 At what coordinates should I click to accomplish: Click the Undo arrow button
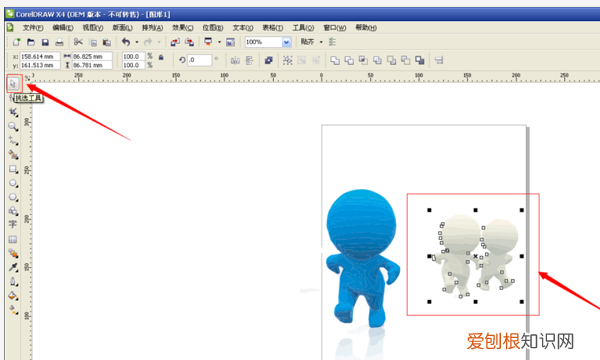[126, 42]
